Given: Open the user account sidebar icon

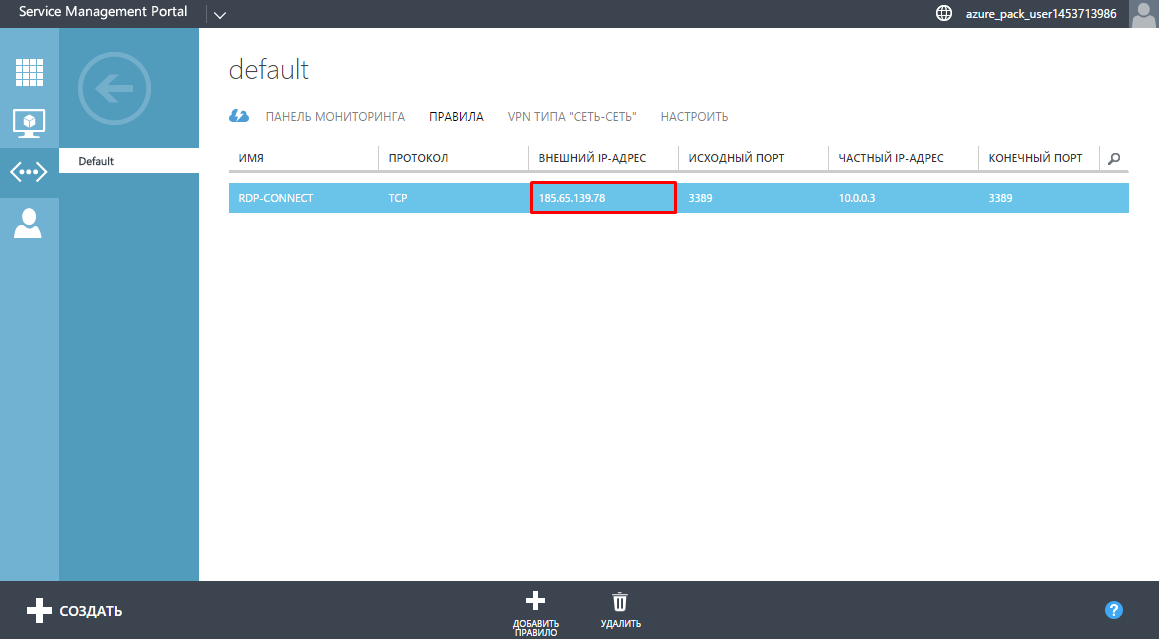Looking at the screenshot, I should pyautogui.click(x=29, y=222).
